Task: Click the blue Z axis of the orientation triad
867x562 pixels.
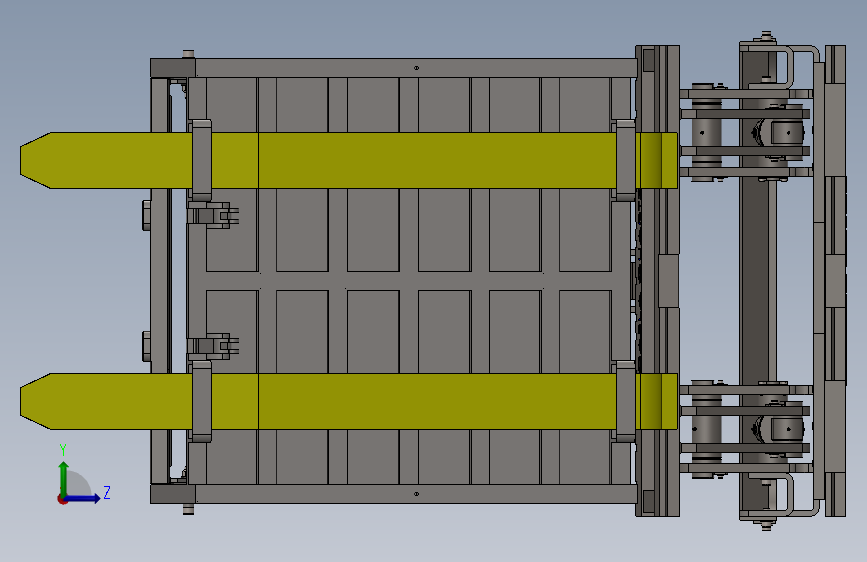Action: (x=82, y=498)
